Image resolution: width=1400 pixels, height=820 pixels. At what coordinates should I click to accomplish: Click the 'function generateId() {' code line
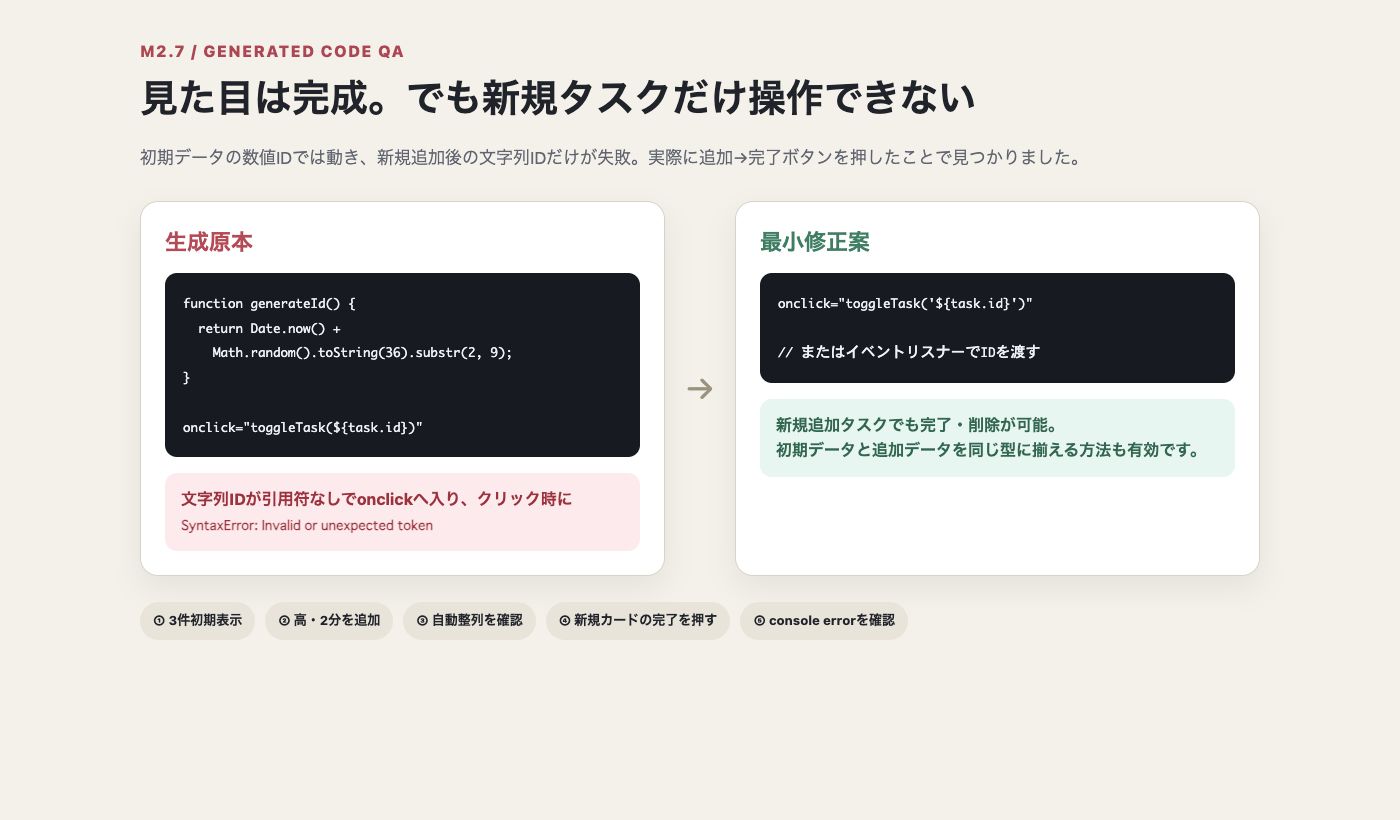point(269,303)
